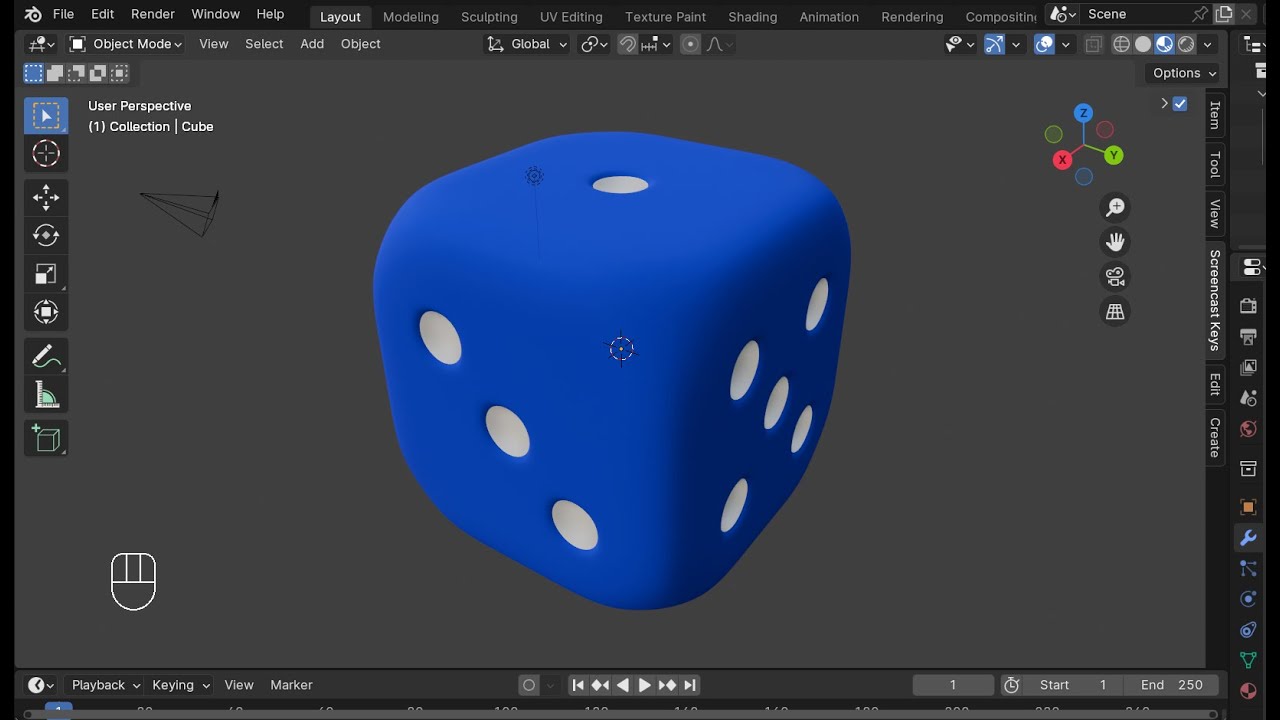Uncheck the blue checkbox near the gizmo
The height and width of the screenshot is (720, 1280).
tap(1180, 104)
